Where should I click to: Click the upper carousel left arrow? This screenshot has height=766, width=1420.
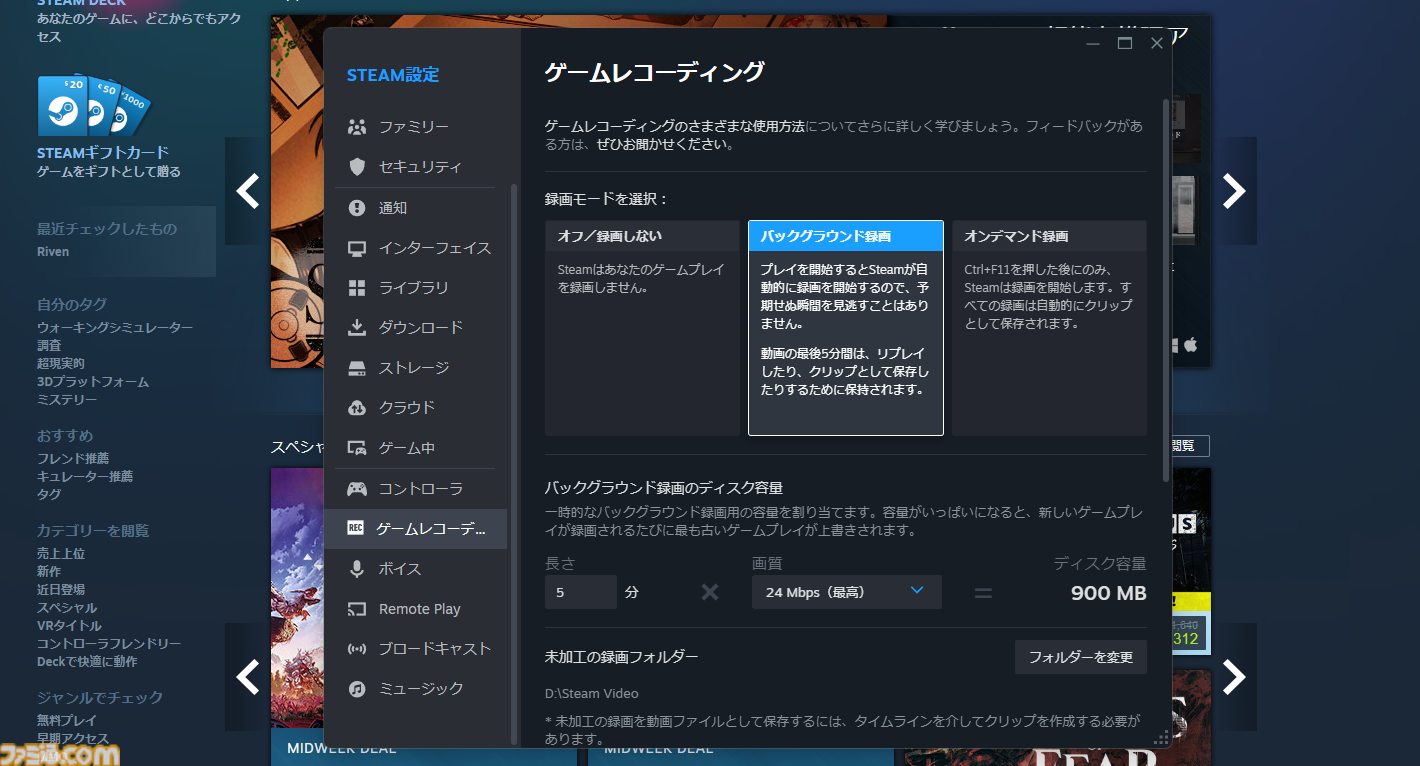tap(247, 191)
